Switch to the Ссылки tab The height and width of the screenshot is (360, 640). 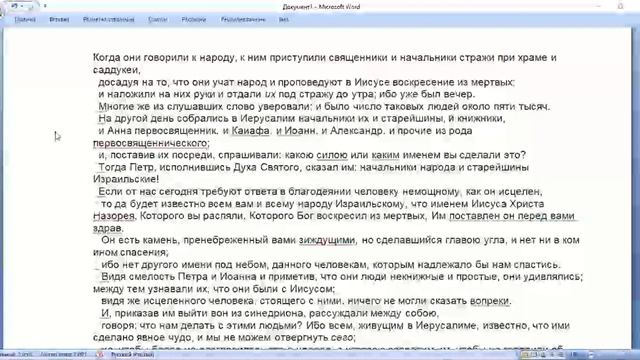pyautogui.click(x=158, y=19)
